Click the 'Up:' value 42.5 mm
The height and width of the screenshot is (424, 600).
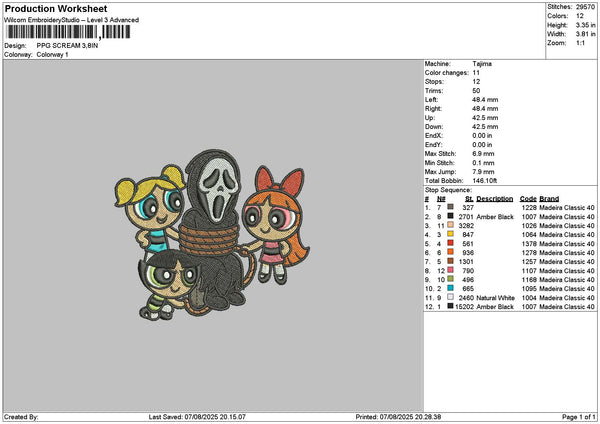click(x=485, y=118)
